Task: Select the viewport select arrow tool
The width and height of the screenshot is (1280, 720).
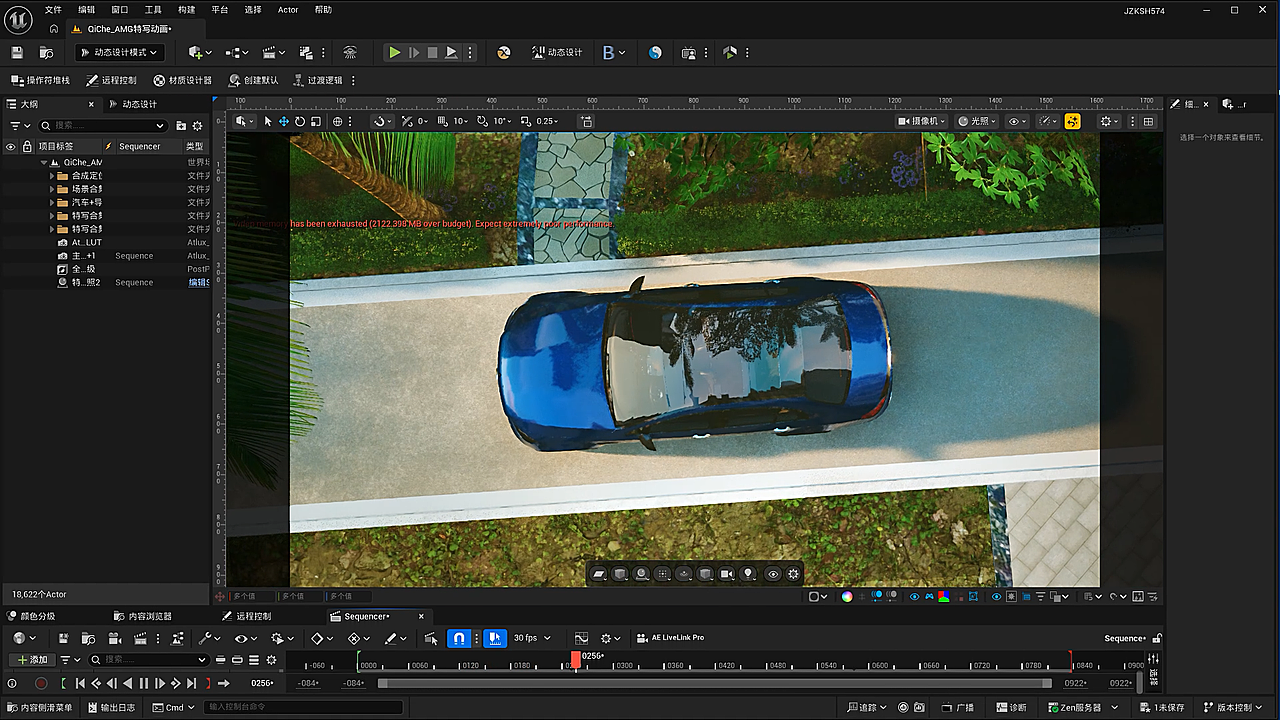Action: point(267,121)
